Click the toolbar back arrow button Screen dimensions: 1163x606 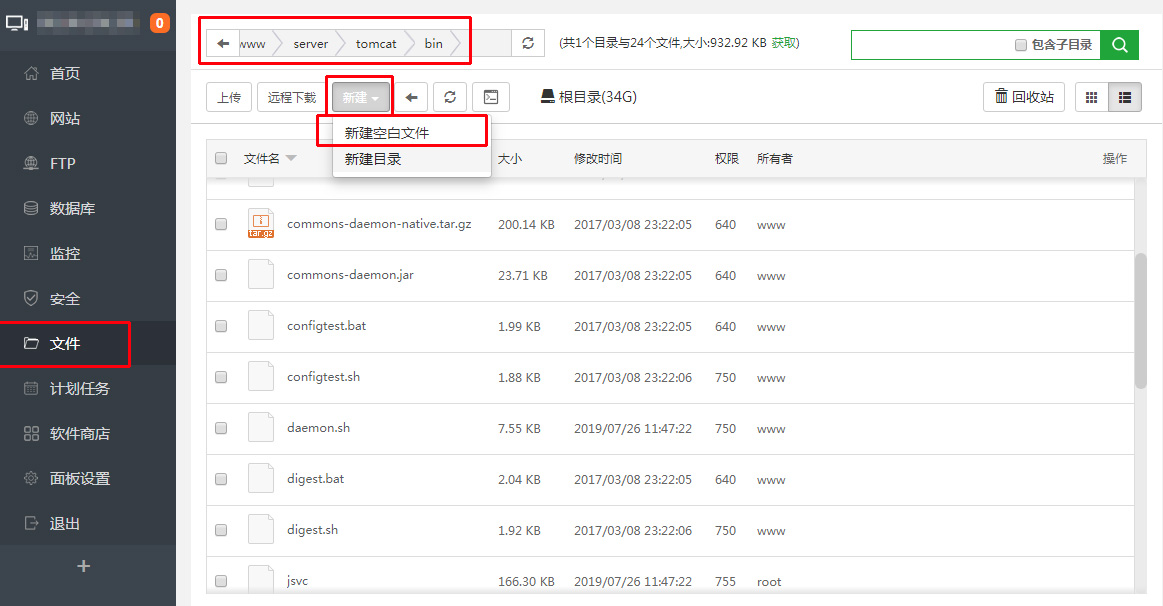click(411, 97)
